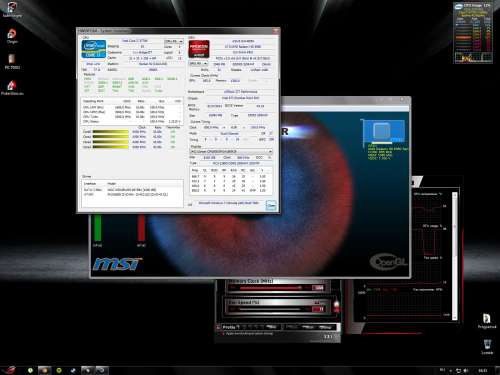Click the Apply button in Afterburner

coord(292,327)
